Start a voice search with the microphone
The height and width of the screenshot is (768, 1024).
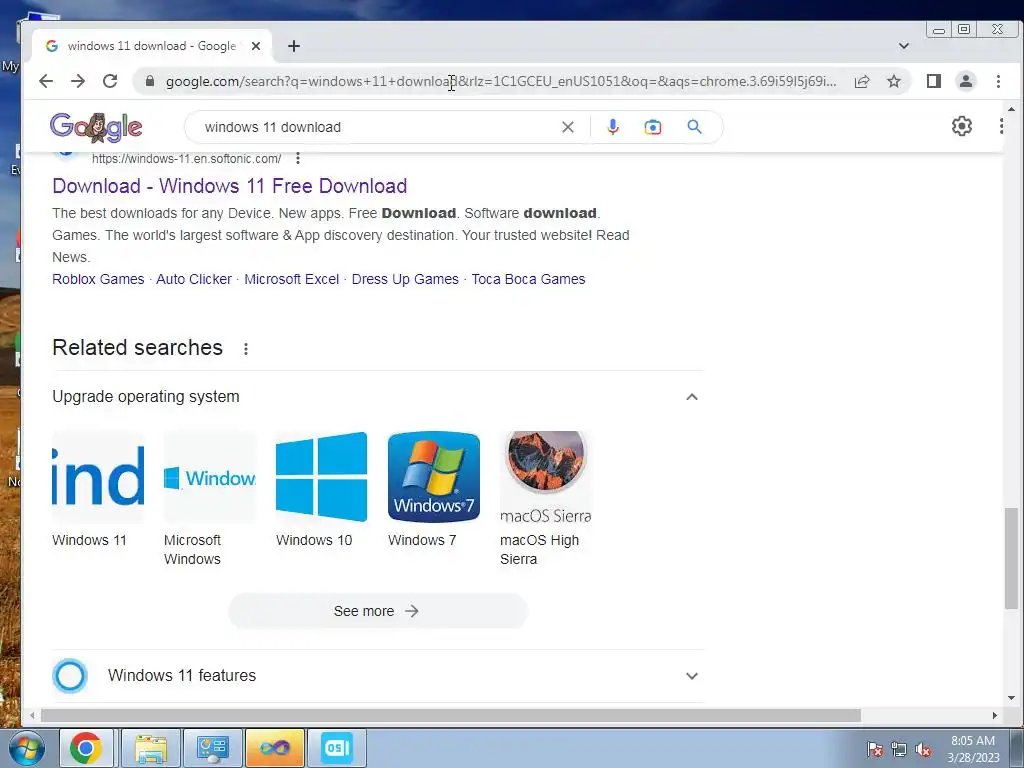click(x=613, y=127)
